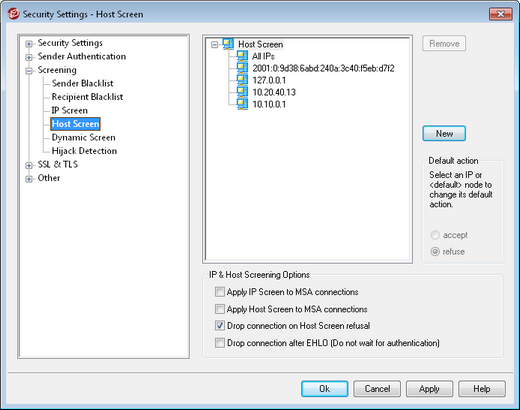Click the icon beside the 2001:0:9d38 IPv6 entry
The height and width of the screenshot is (410, 520).
click(x=242, y=68)
